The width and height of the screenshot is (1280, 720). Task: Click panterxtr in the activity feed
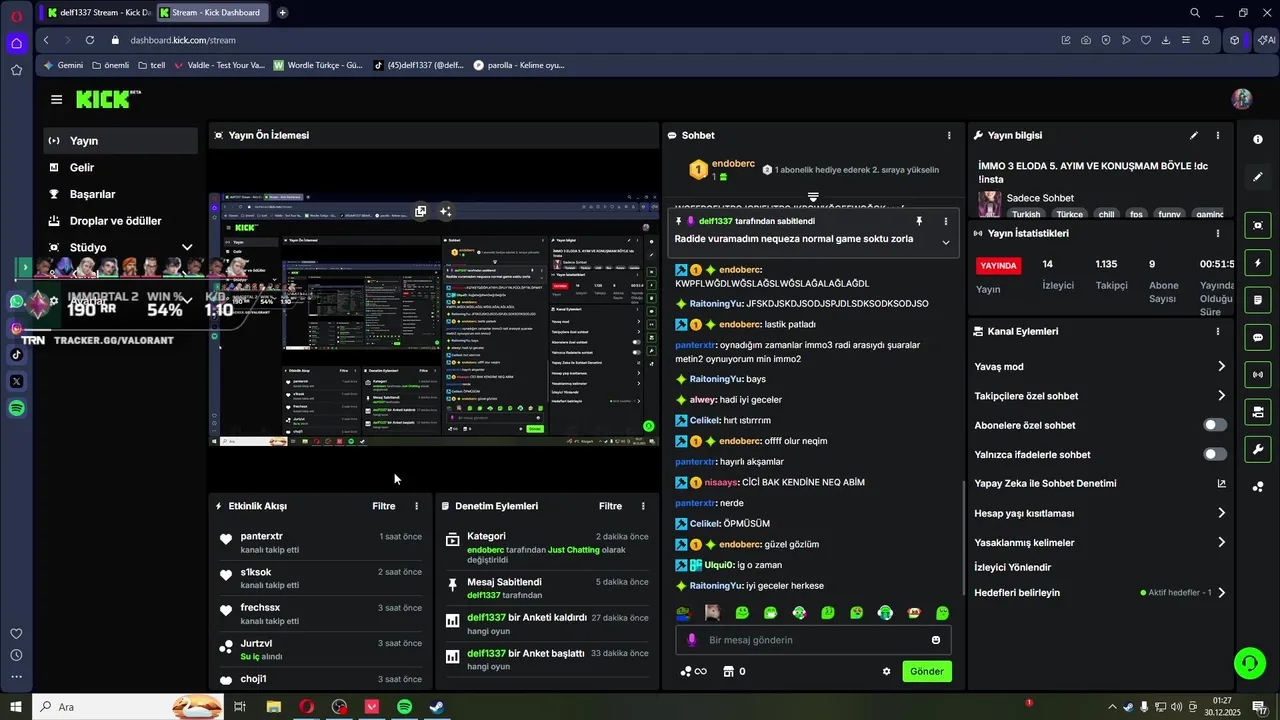click(x=261, y=536)
